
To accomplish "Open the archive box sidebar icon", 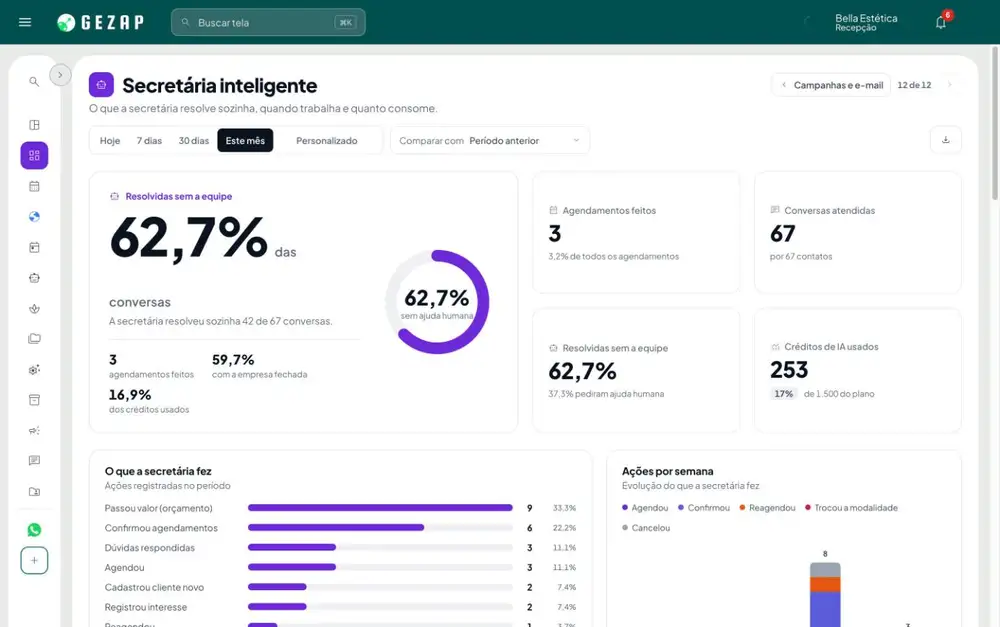I will pos(34,400).
